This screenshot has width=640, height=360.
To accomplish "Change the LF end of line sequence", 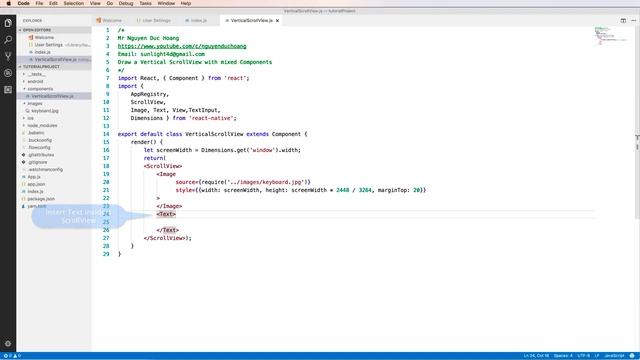I will click(x=597, y=356).
